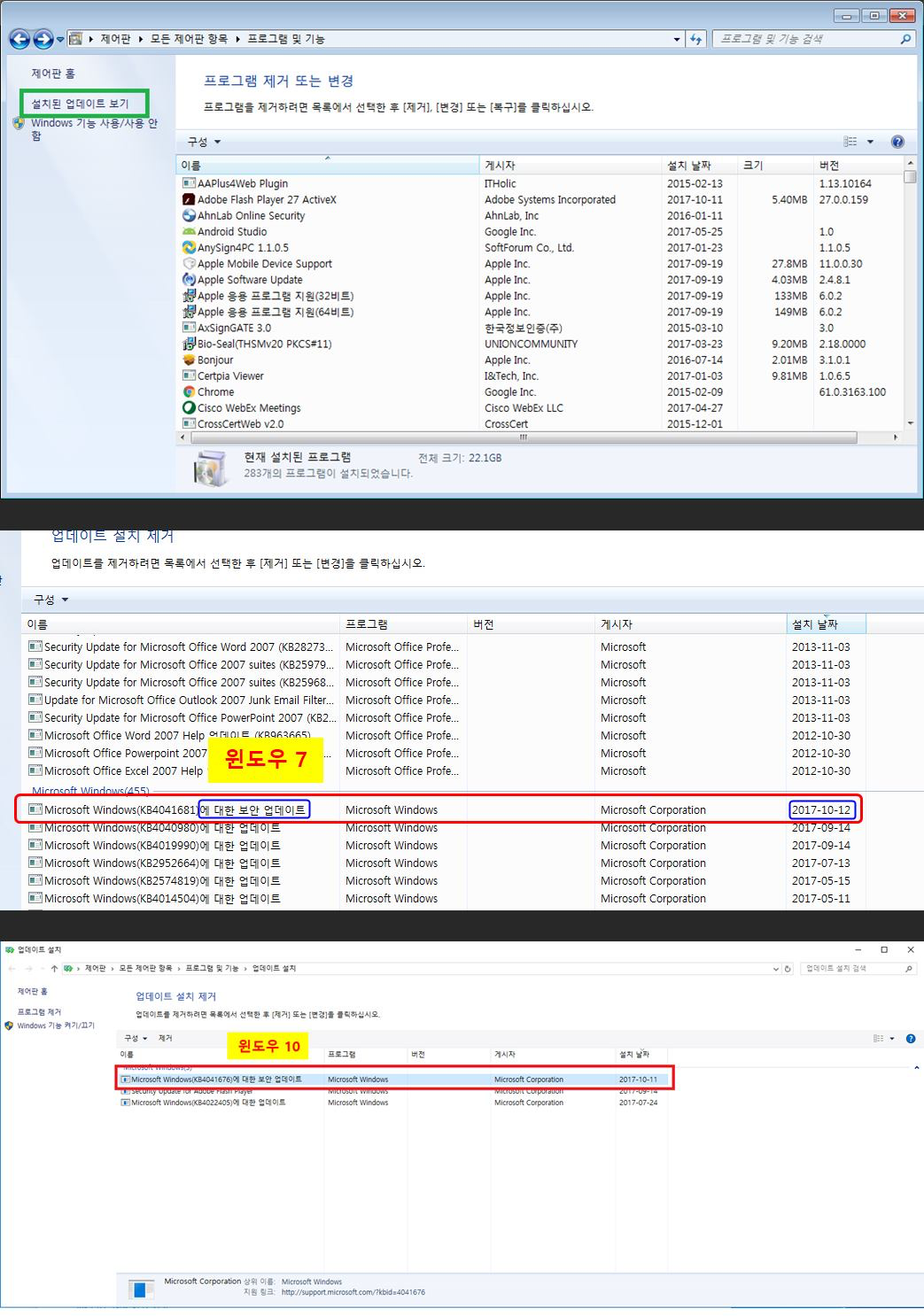Select the 제어판 breadcrumb in the 프로그램 및 기능 window
The image size is (924, 1316).
115,39
